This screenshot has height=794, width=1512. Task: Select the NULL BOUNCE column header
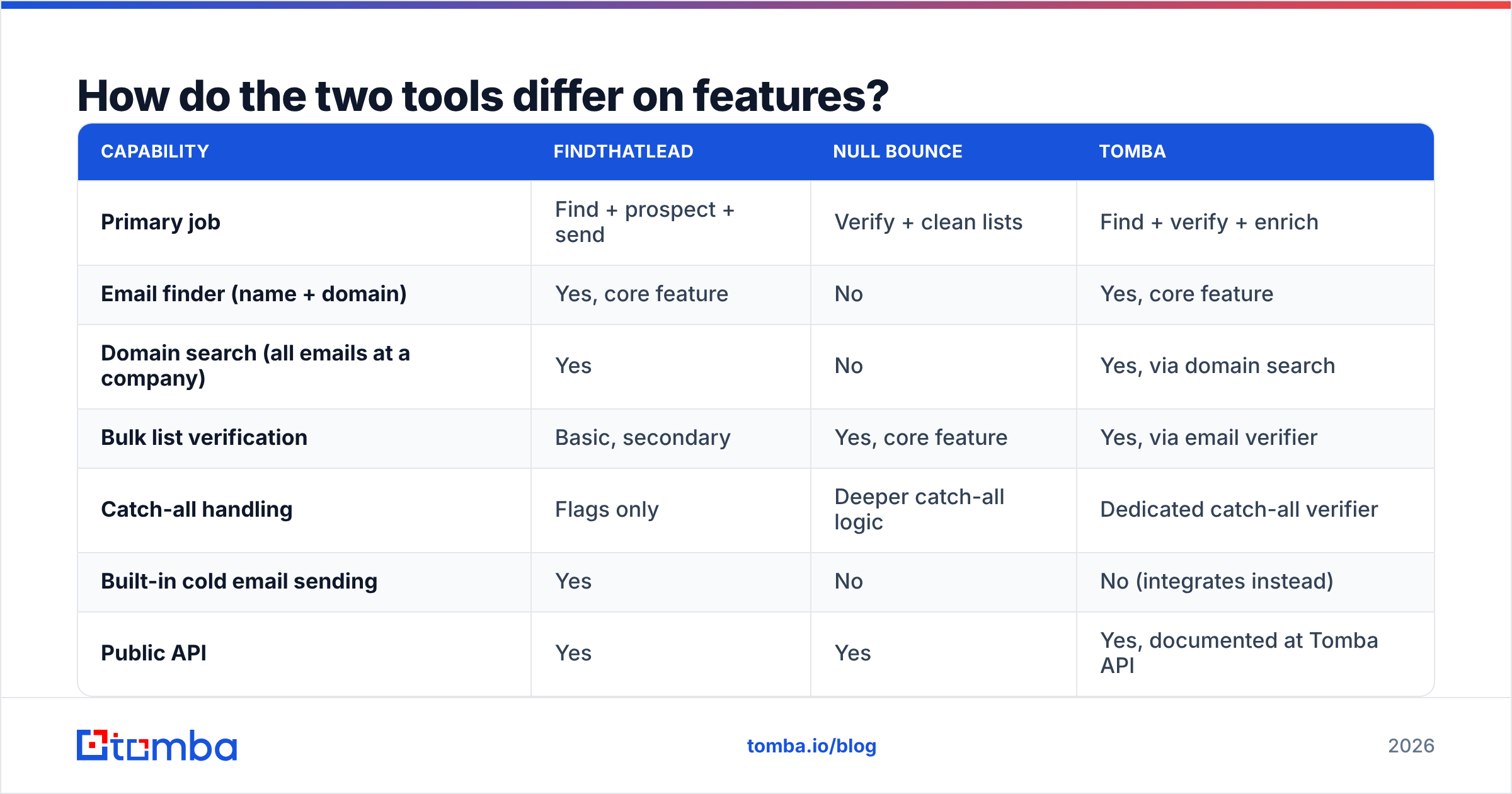[898, 151]
